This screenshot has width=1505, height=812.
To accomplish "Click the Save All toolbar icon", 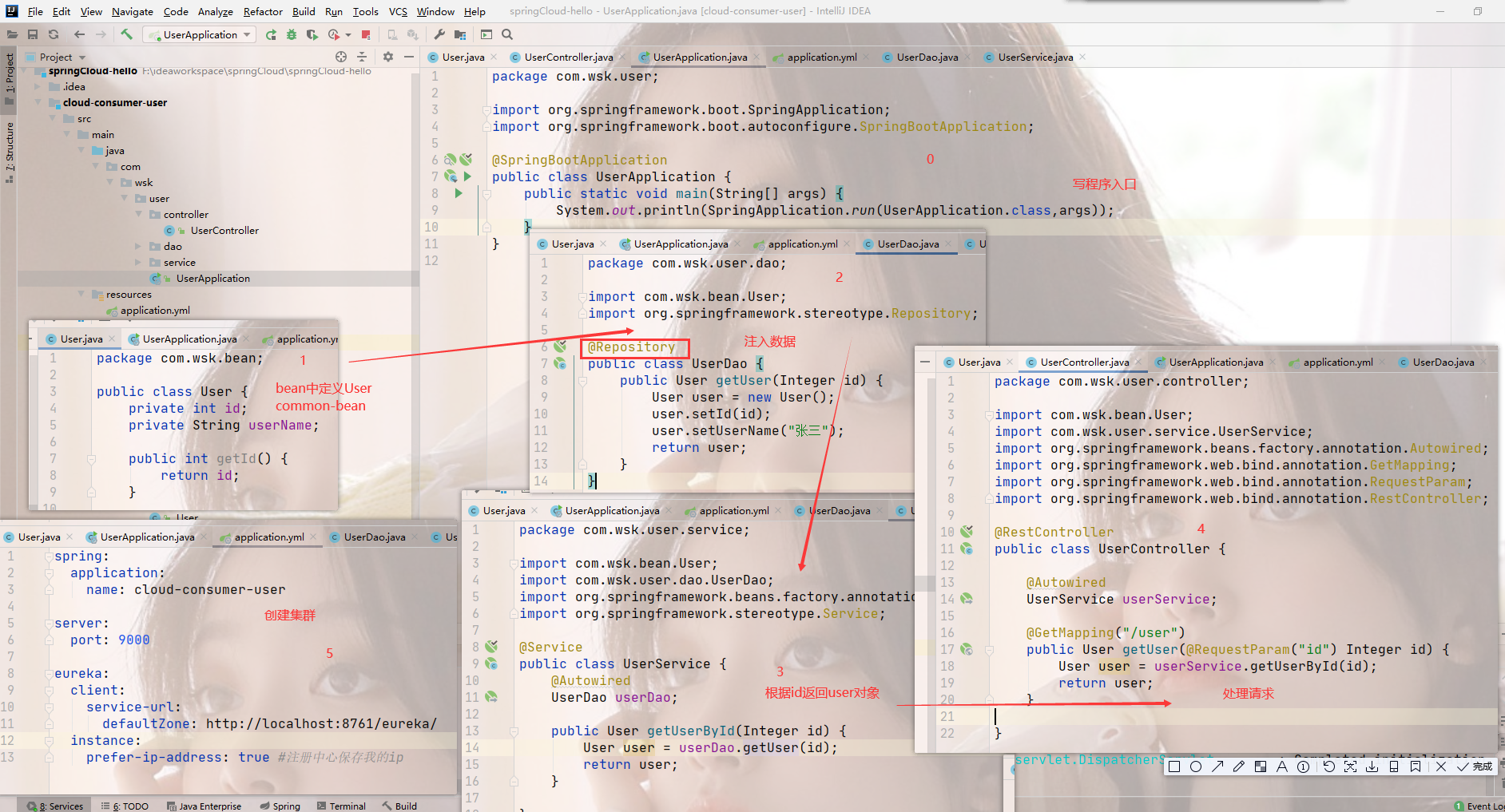I will [33, 34].
